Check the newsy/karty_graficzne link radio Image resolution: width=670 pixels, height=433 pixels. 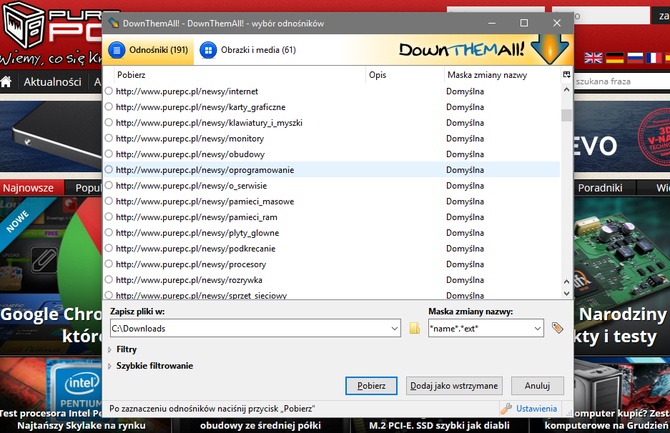(x=109, y=106)
